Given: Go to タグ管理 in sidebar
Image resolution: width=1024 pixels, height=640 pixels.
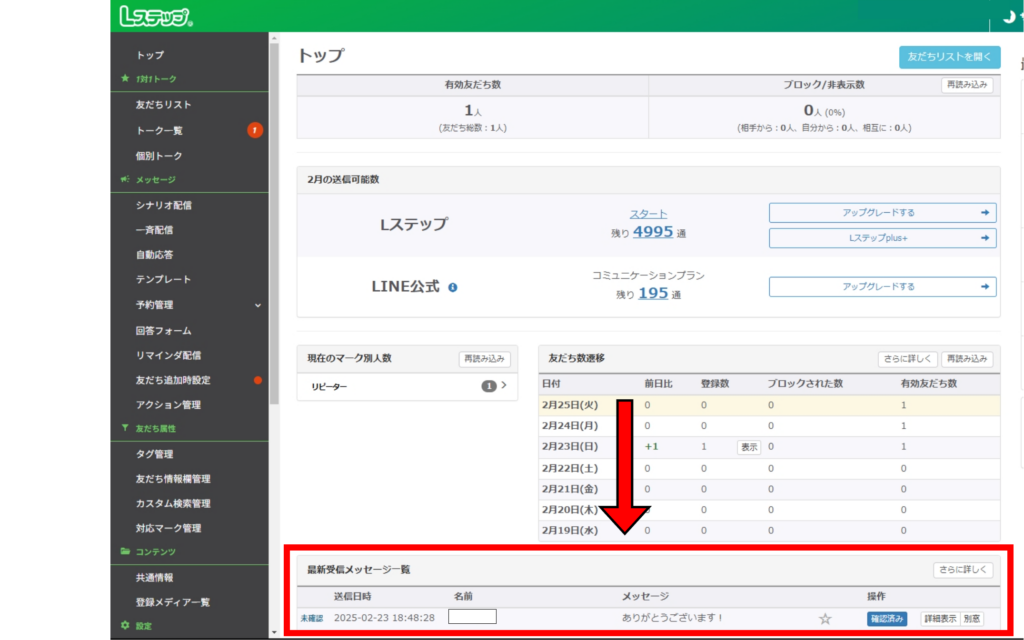Looking at the screenshot, I should 154,454.
